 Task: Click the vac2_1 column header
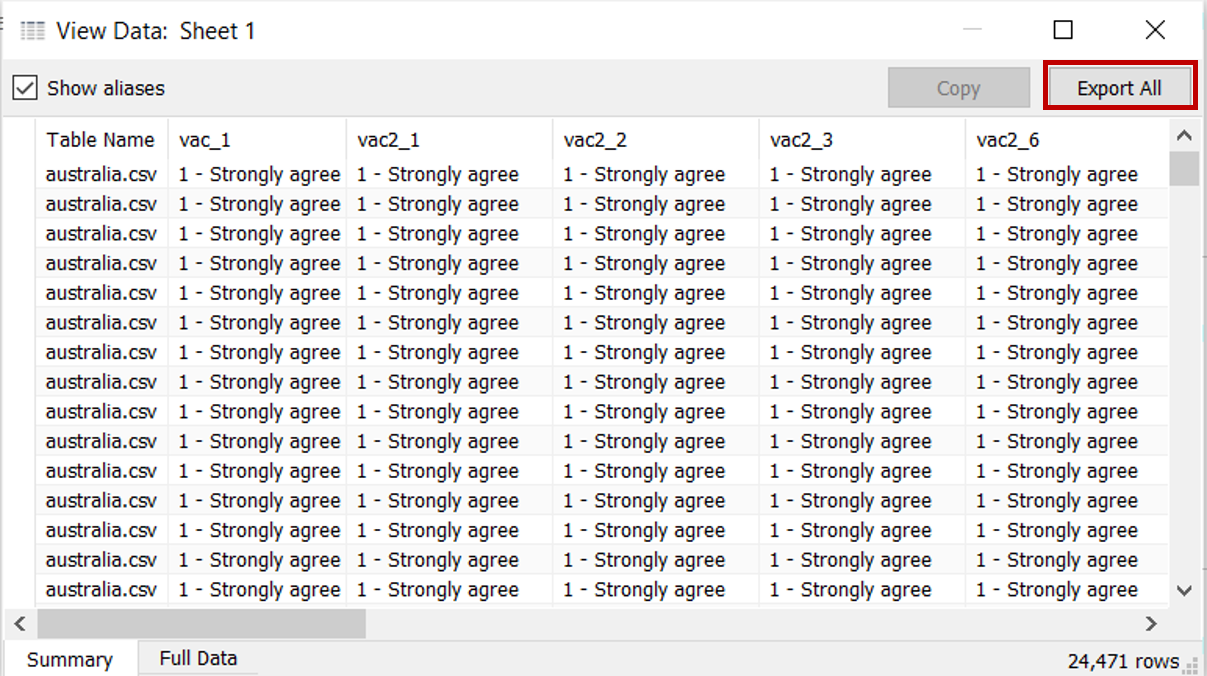pyautogui.click(x=388, y=140)
